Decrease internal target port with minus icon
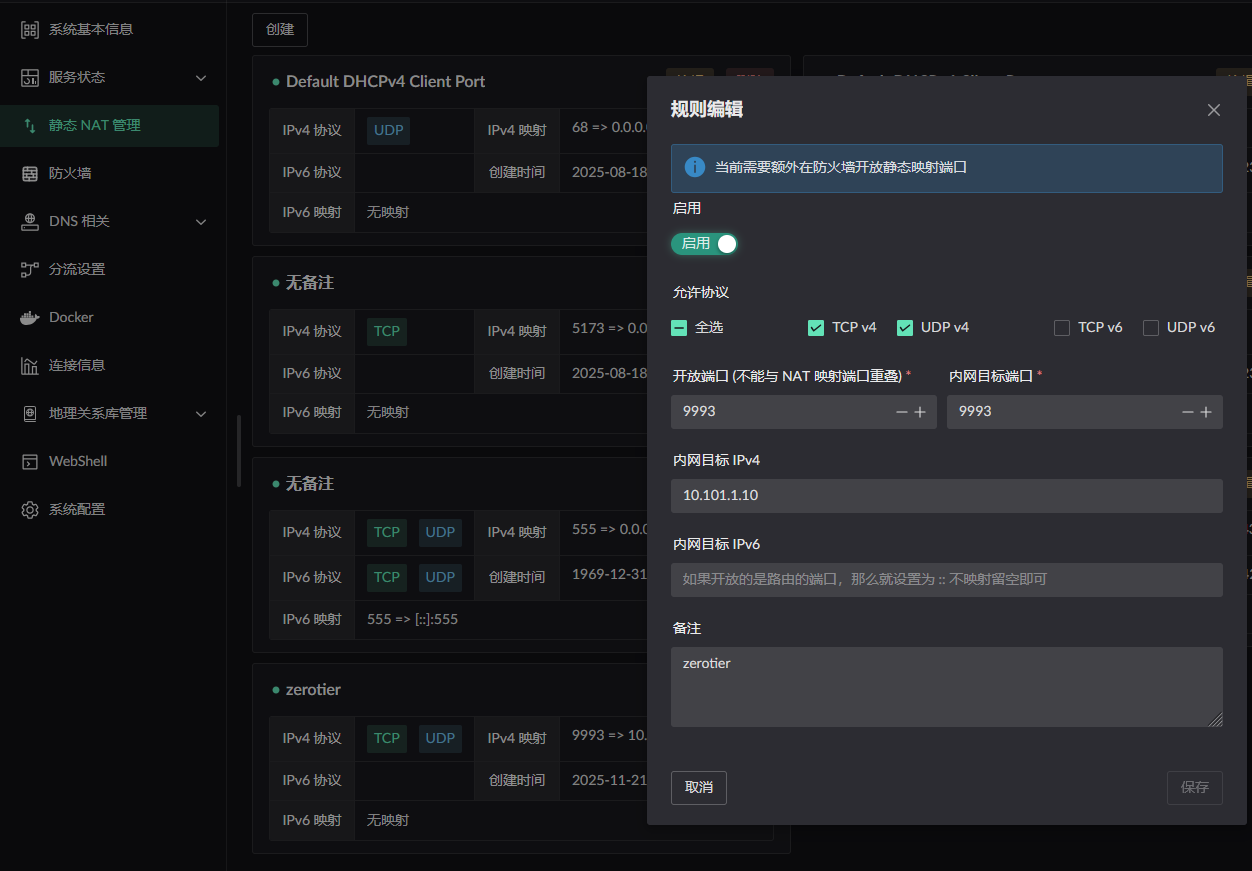Viewport: 1252px width, 871px height. coord(1188,412)
